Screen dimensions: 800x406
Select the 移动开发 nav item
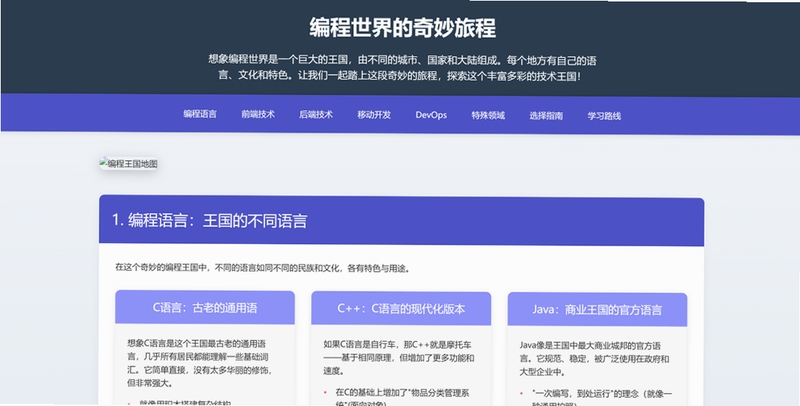[x=374, y=115]
